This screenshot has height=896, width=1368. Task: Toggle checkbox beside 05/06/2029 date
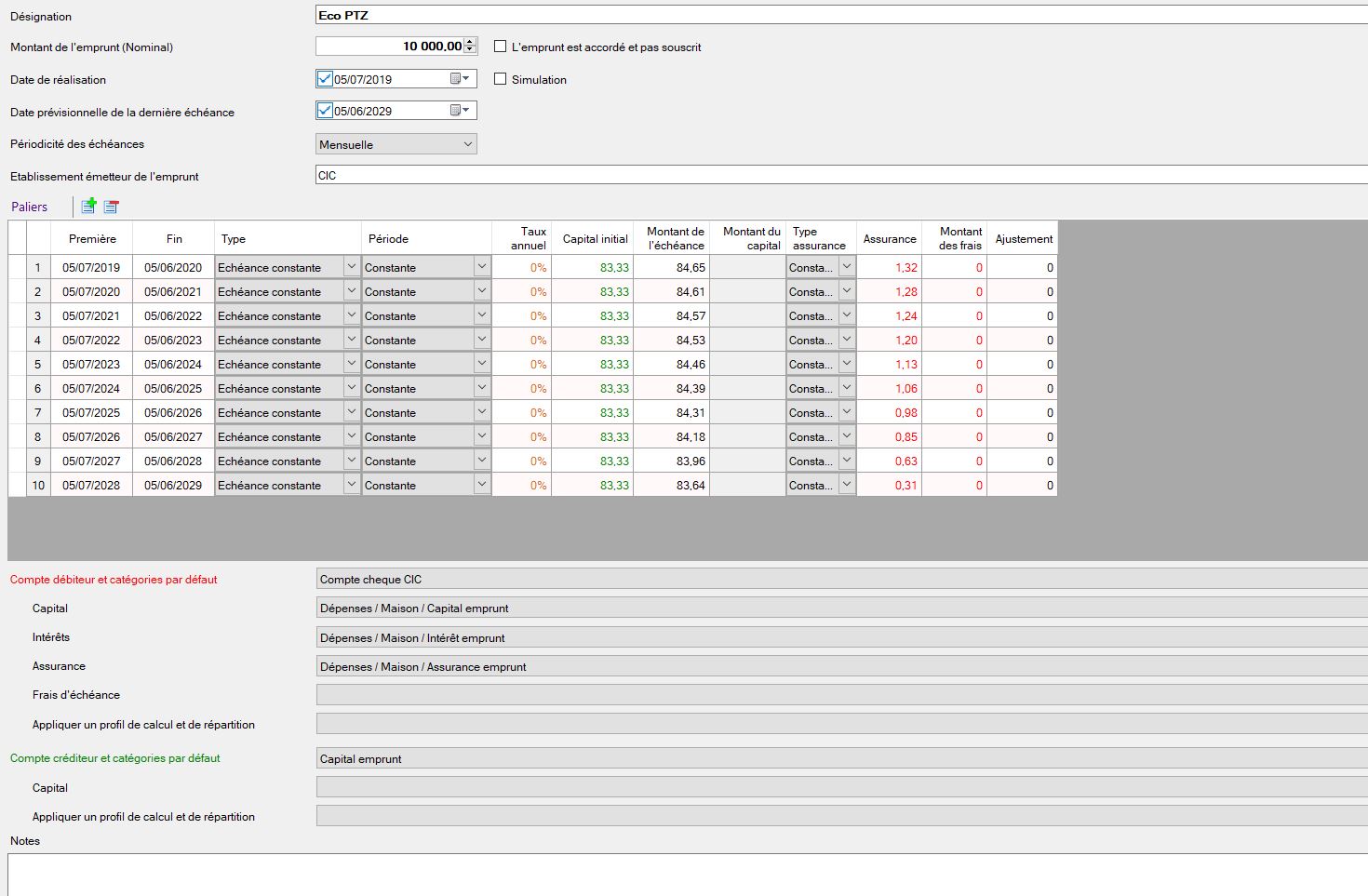[325, 111]
